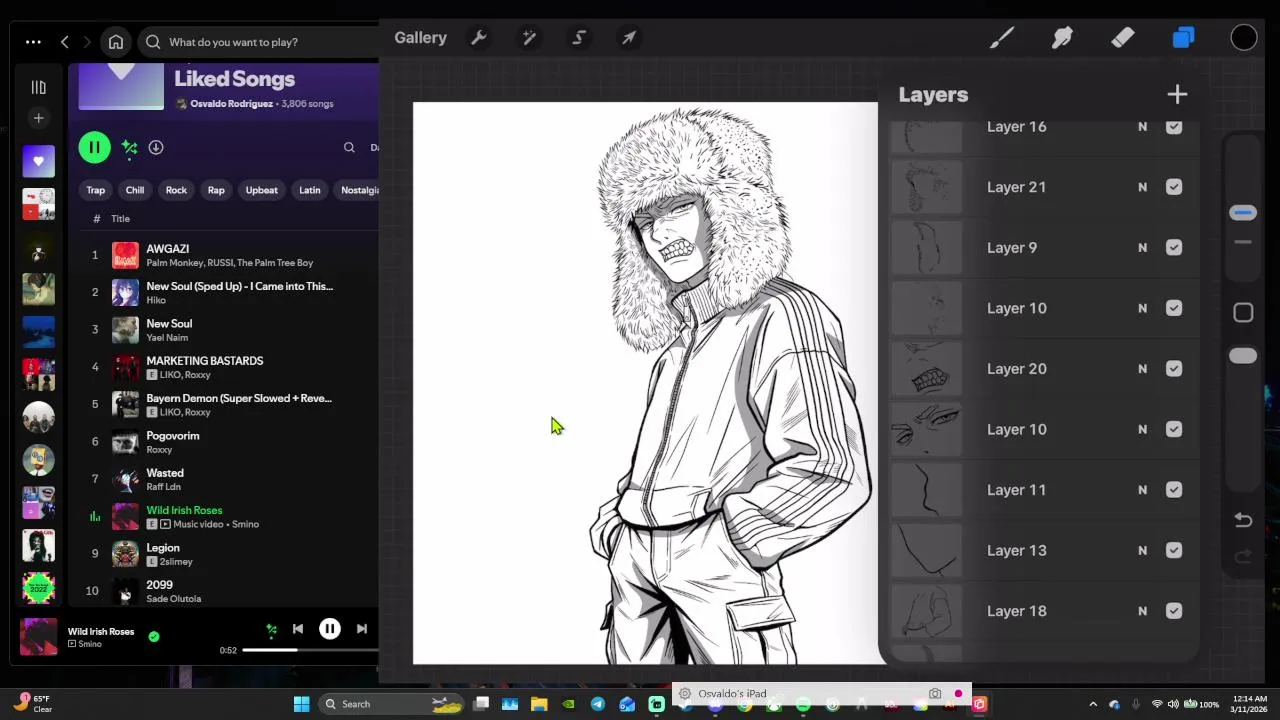Take a screenshot with mirroring camera icon
Screen dimensions: 1280x720
935,693
